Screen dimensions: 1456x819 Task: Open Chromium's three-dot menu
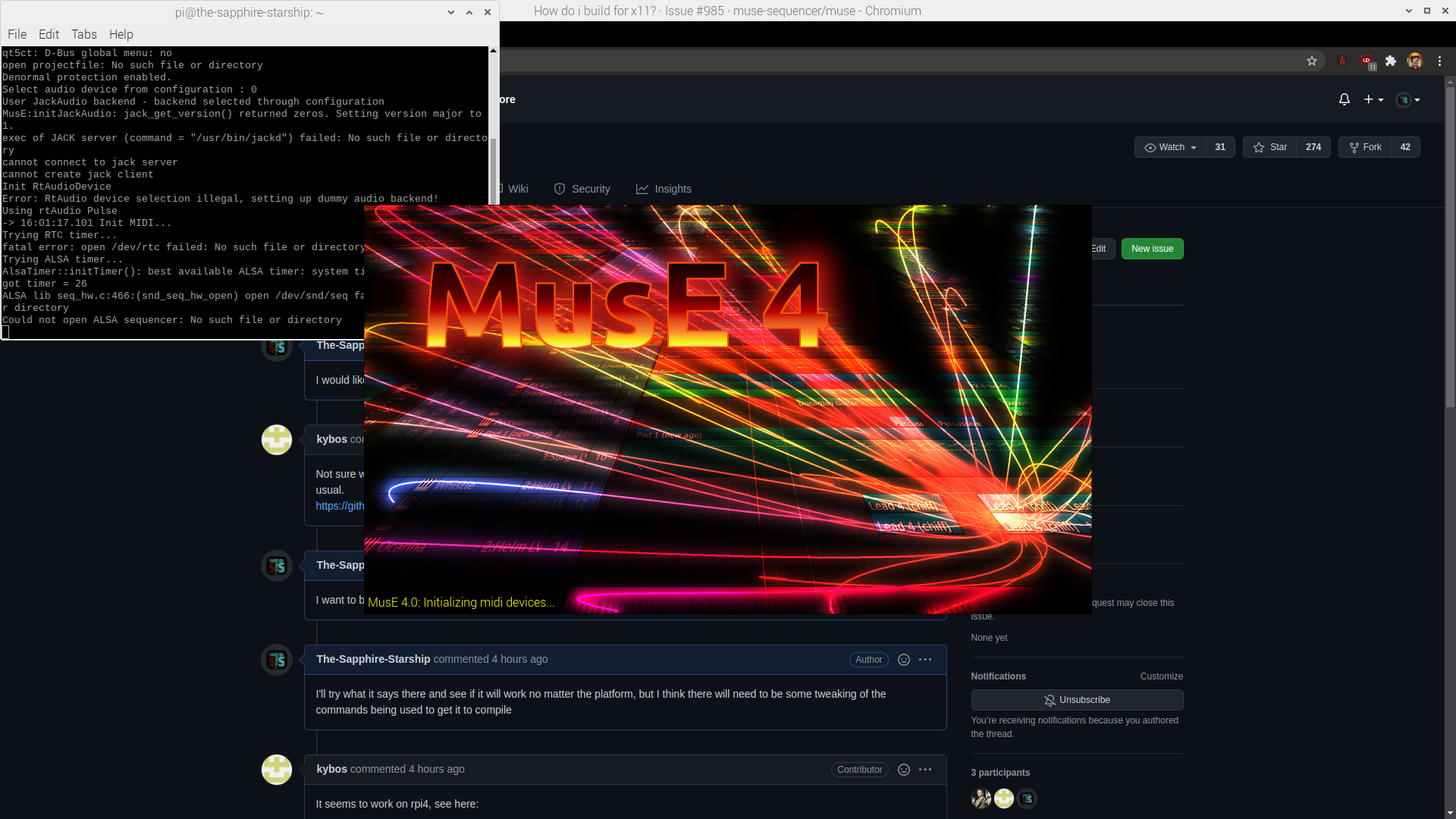tap(1440, 61)
